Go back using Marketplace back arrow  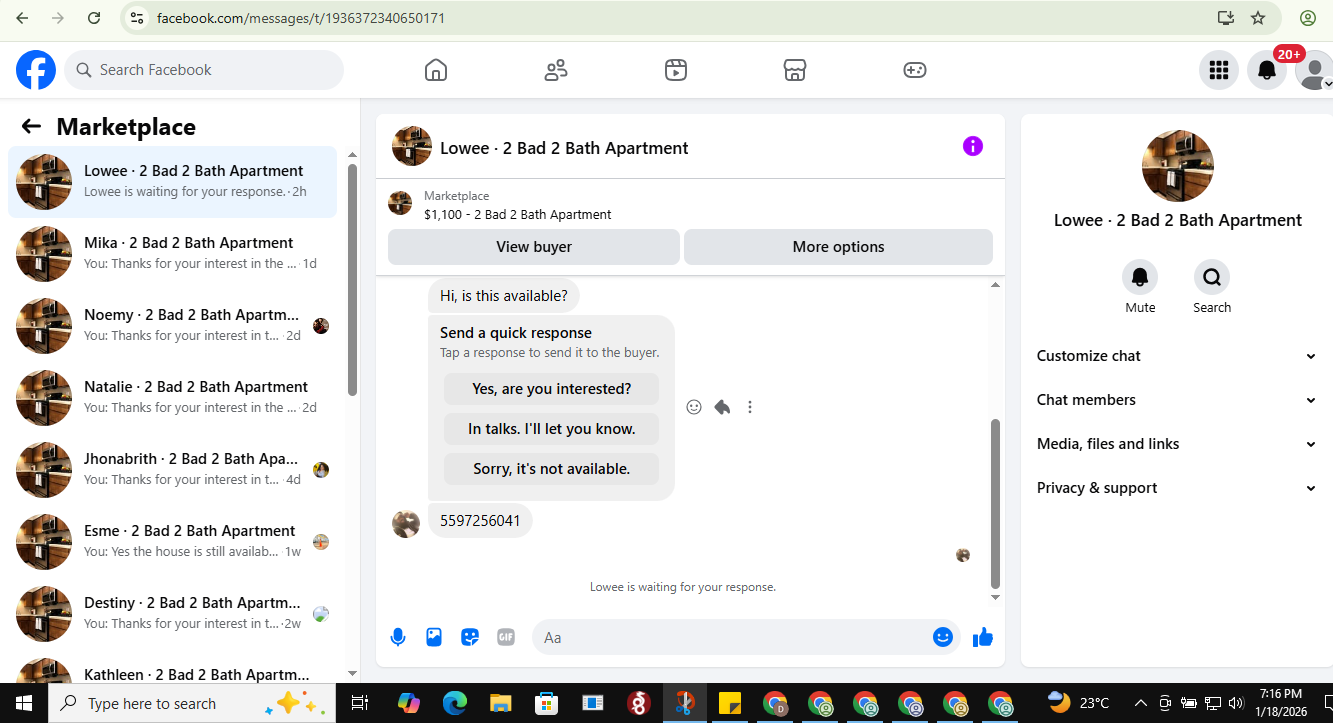tap(31, 126)
